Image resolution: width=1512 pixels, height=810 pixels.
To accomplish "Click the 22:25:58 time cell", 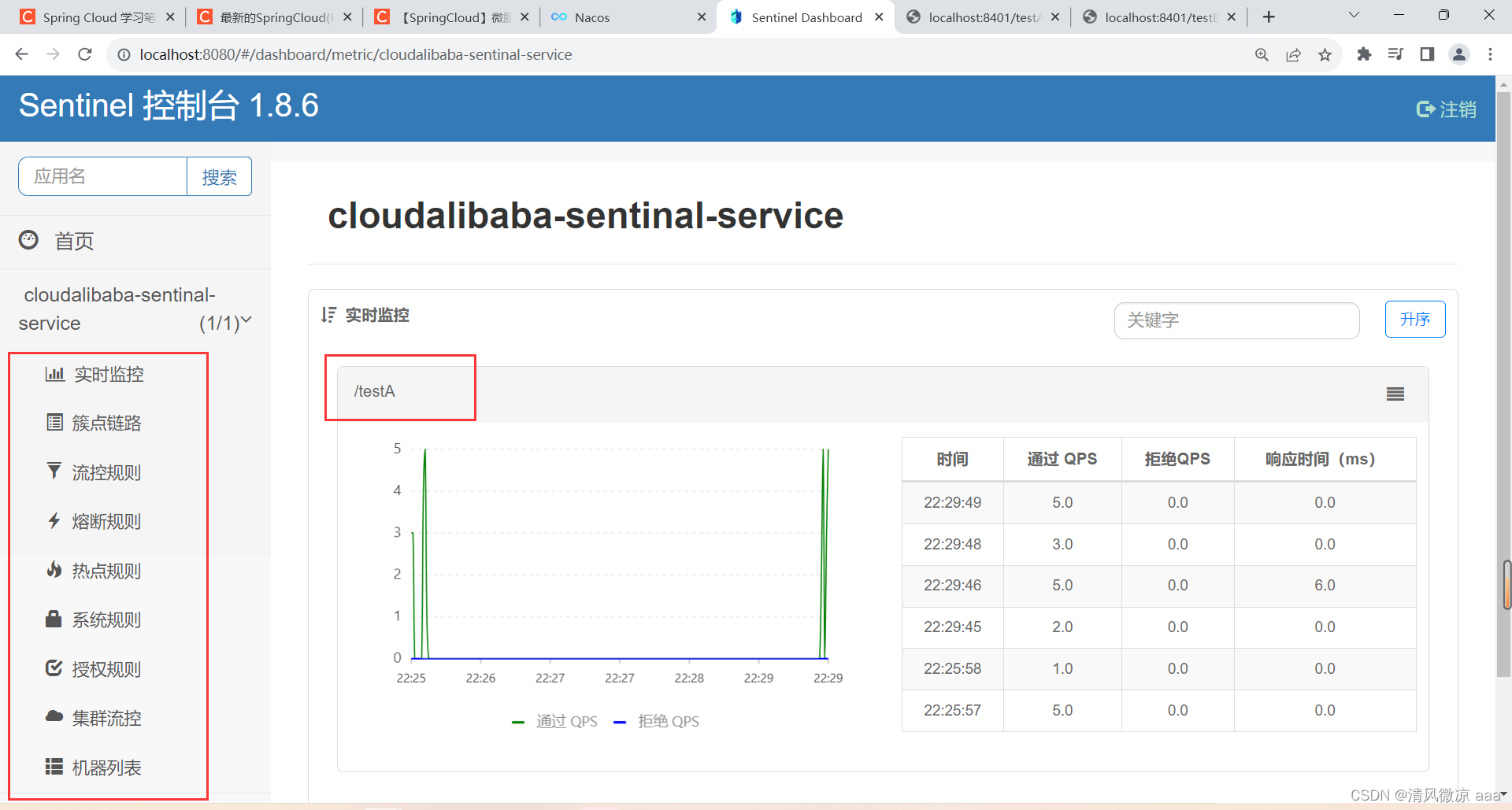I will [x=952, y=668].
